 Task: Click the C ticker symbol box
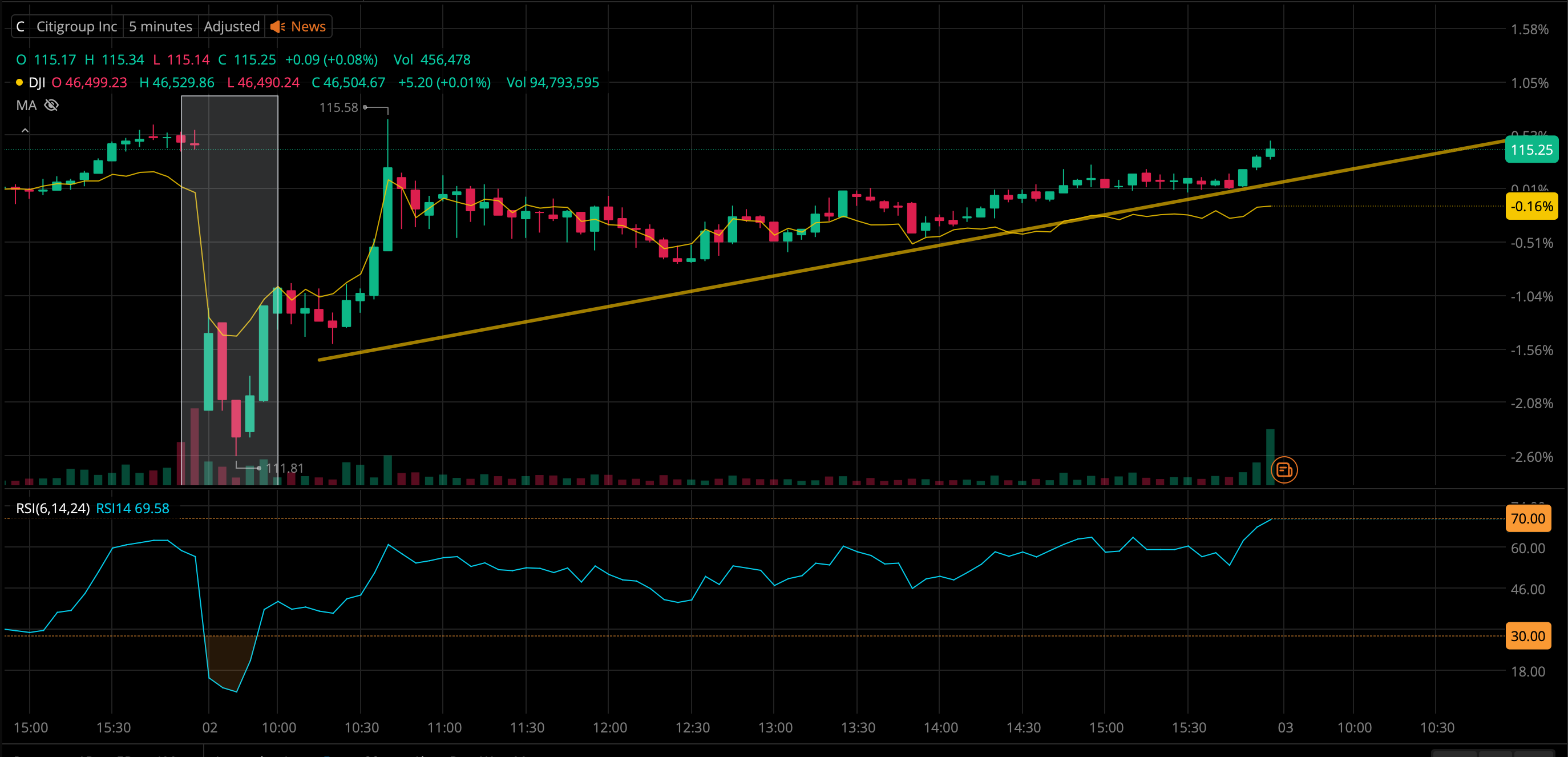pos(21,27)
